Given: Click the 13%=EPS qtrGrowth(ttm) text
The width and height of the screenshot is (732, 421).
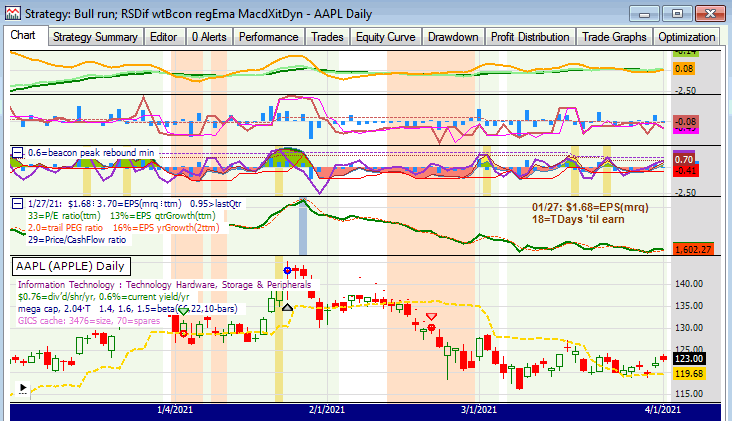Looking at the screenshot, I should [x=163, y=216].
